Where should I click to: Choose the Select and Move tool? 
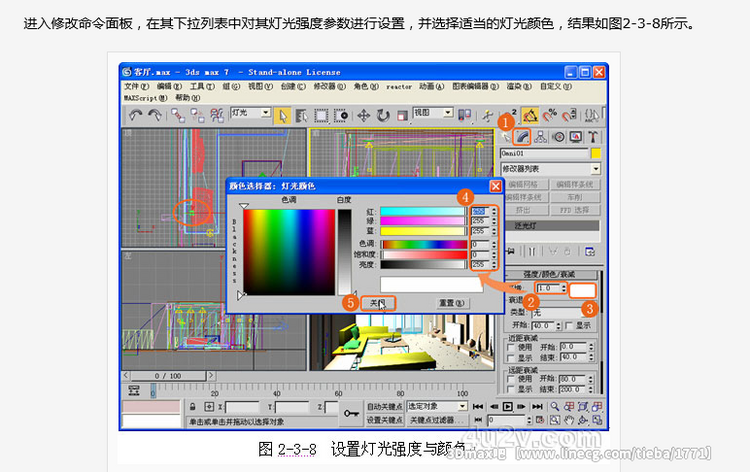point(364,116)
